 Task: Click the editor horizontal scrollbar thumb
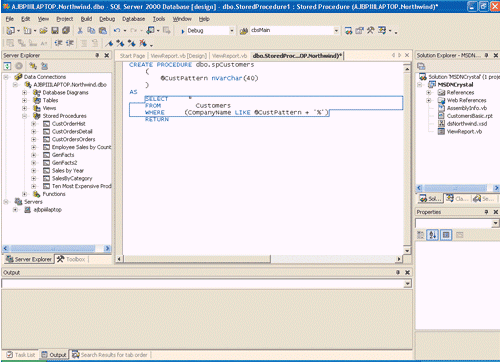[197, 259]
